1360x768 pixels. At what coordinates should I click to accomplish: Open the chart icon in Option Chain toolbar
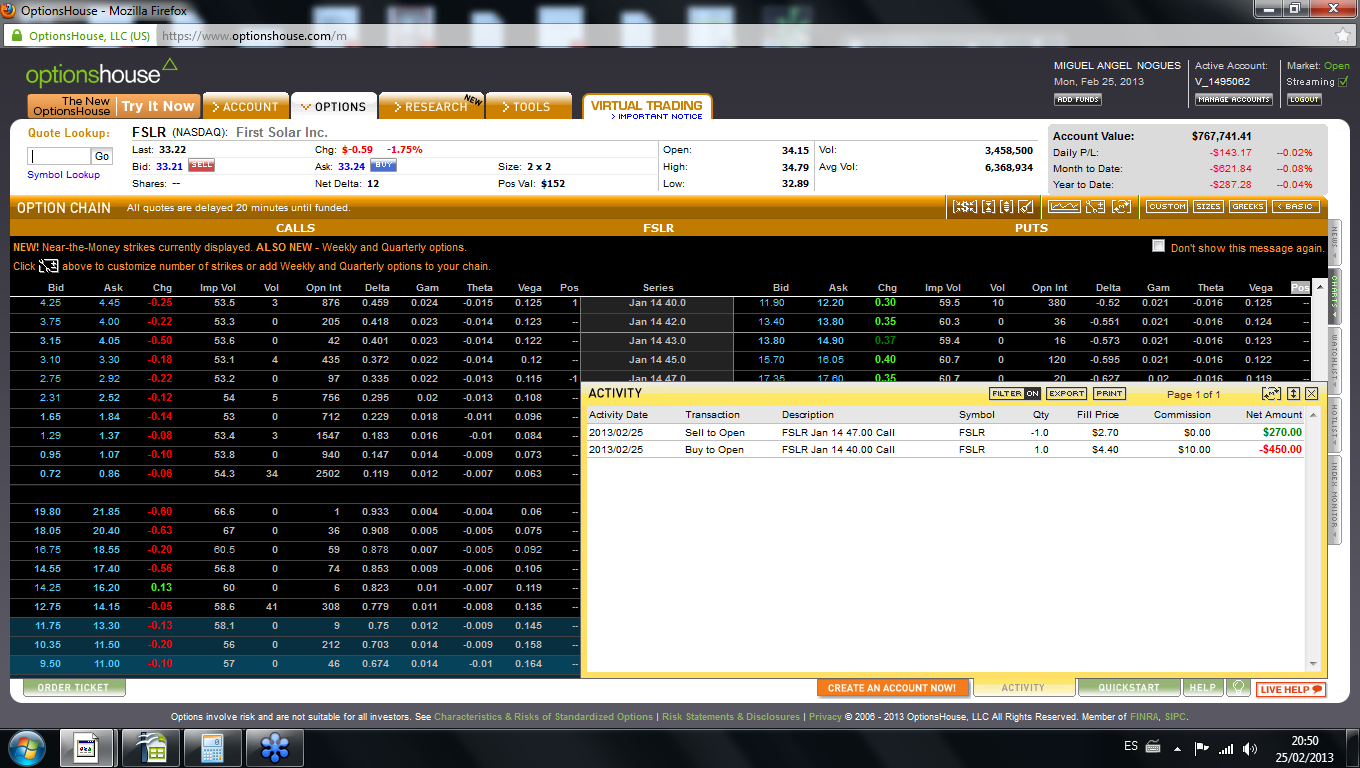point(1064,207)
